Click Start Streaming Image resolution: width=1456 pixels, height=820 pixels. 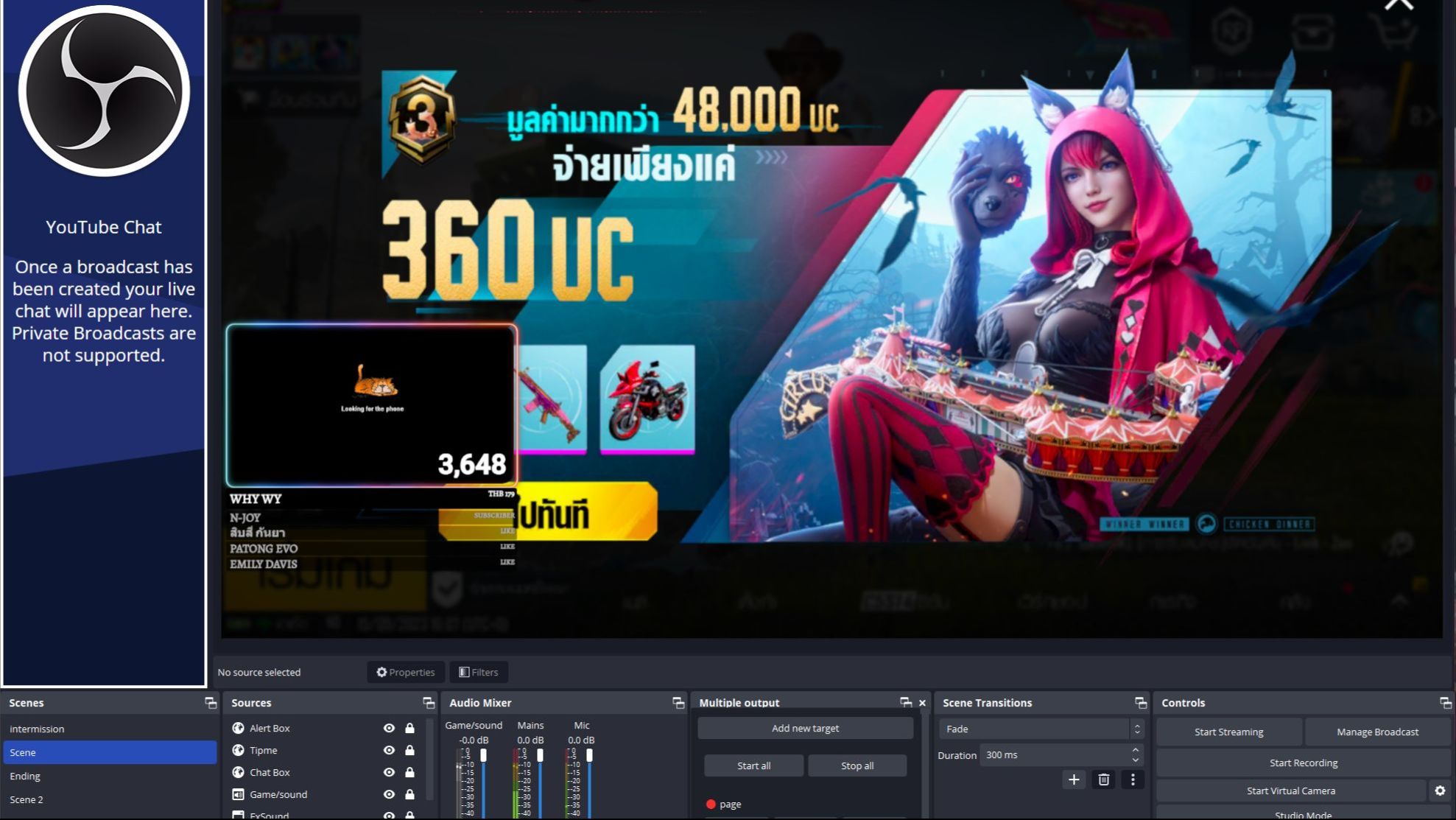click(1228, 732)
